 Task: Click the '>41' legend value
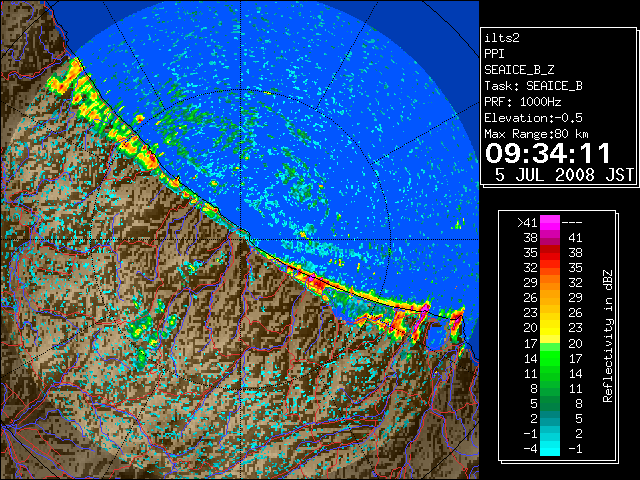coord(527,222)
